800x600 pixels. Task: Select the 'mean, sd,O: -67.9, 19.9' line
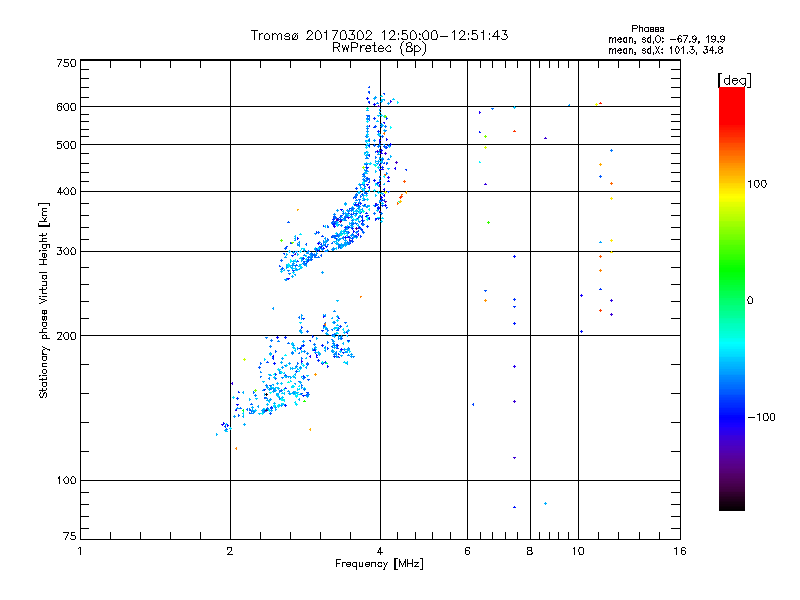pyautogui.click(x=666, y=39)
